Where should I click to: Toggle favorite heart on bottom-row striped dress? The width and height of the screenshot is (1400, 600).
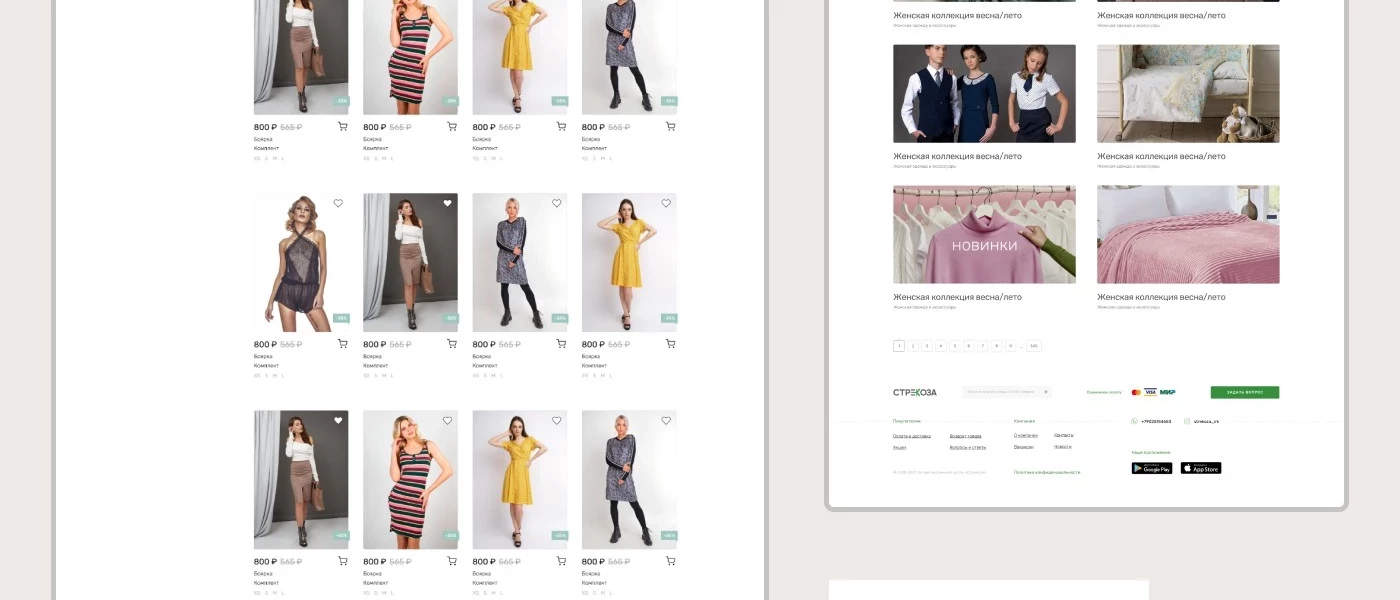(x=447, y=420)
